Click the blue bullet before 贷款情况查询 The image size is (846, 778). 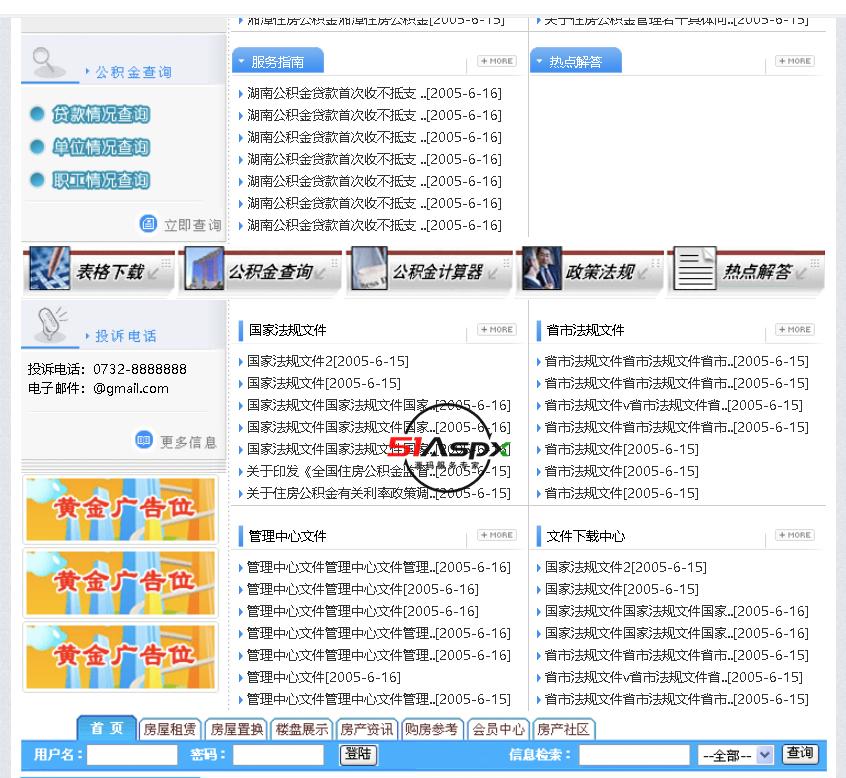(x=37, y=114)
